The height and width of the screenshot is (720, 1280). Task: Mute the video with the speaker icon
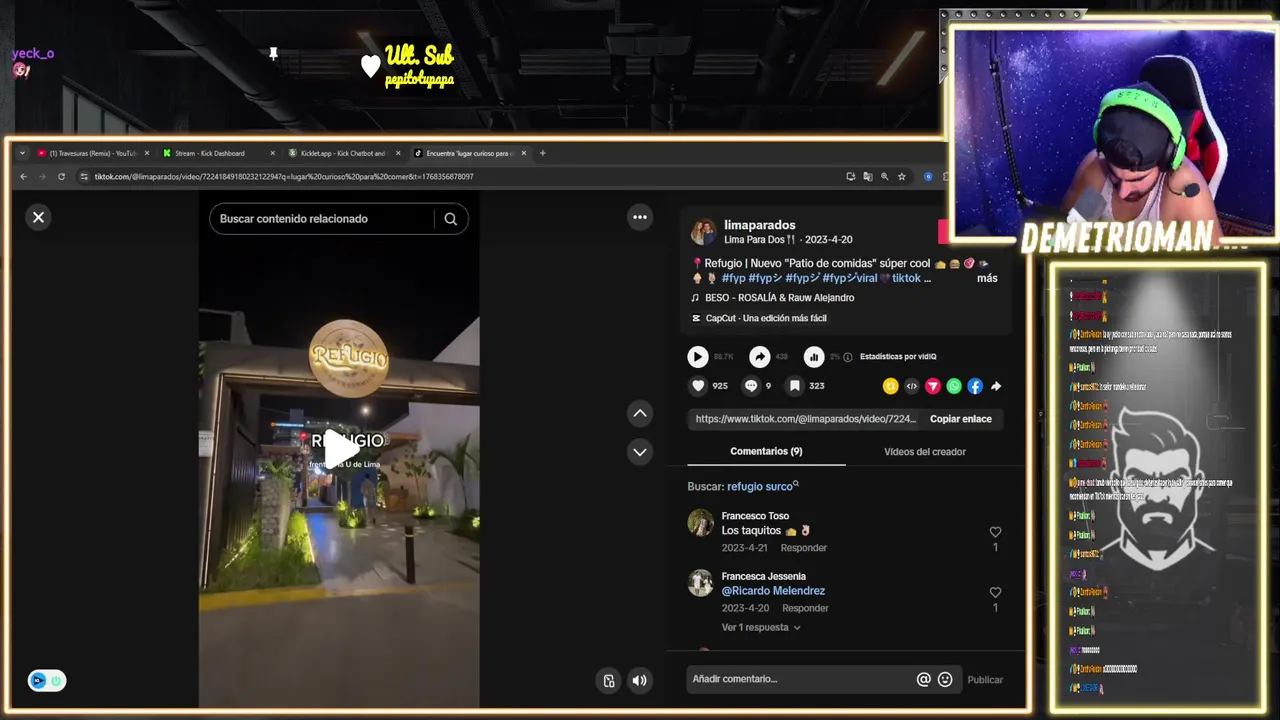click(x=640, y=681)
